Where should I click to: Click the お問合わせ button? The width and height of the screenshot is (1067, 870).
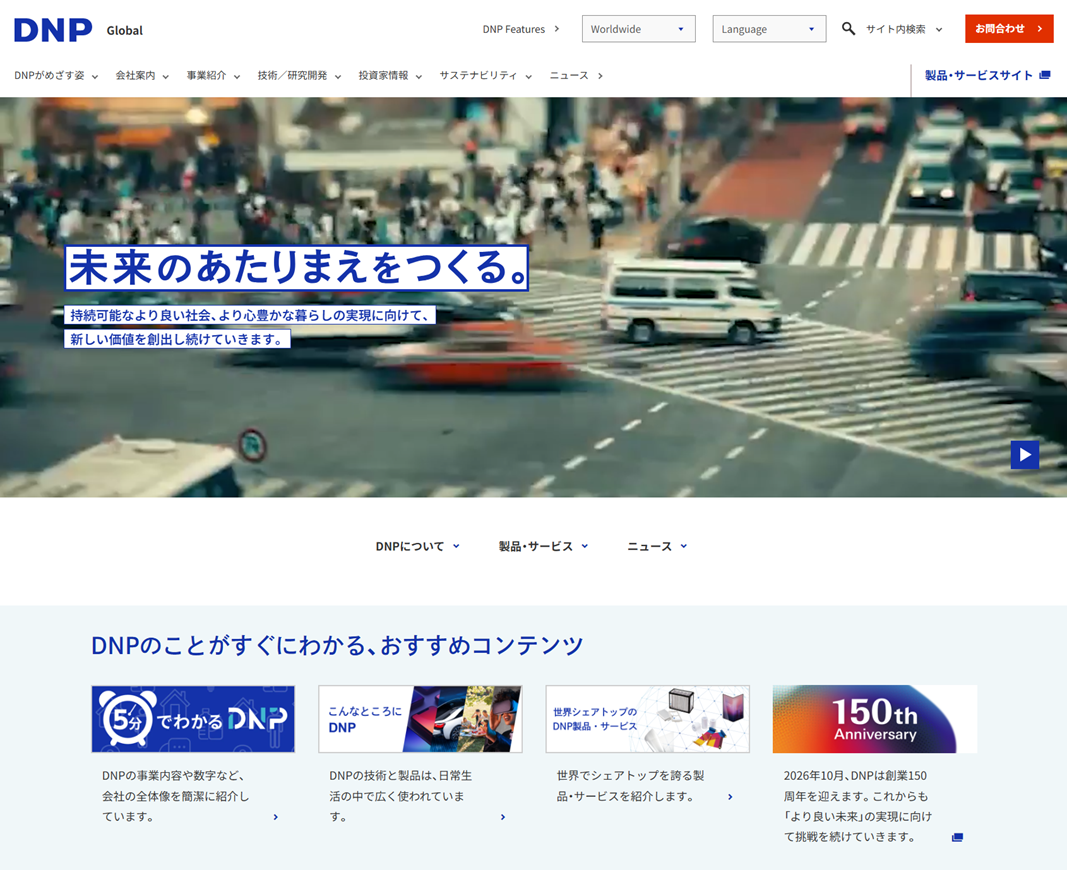(1008, 29)
